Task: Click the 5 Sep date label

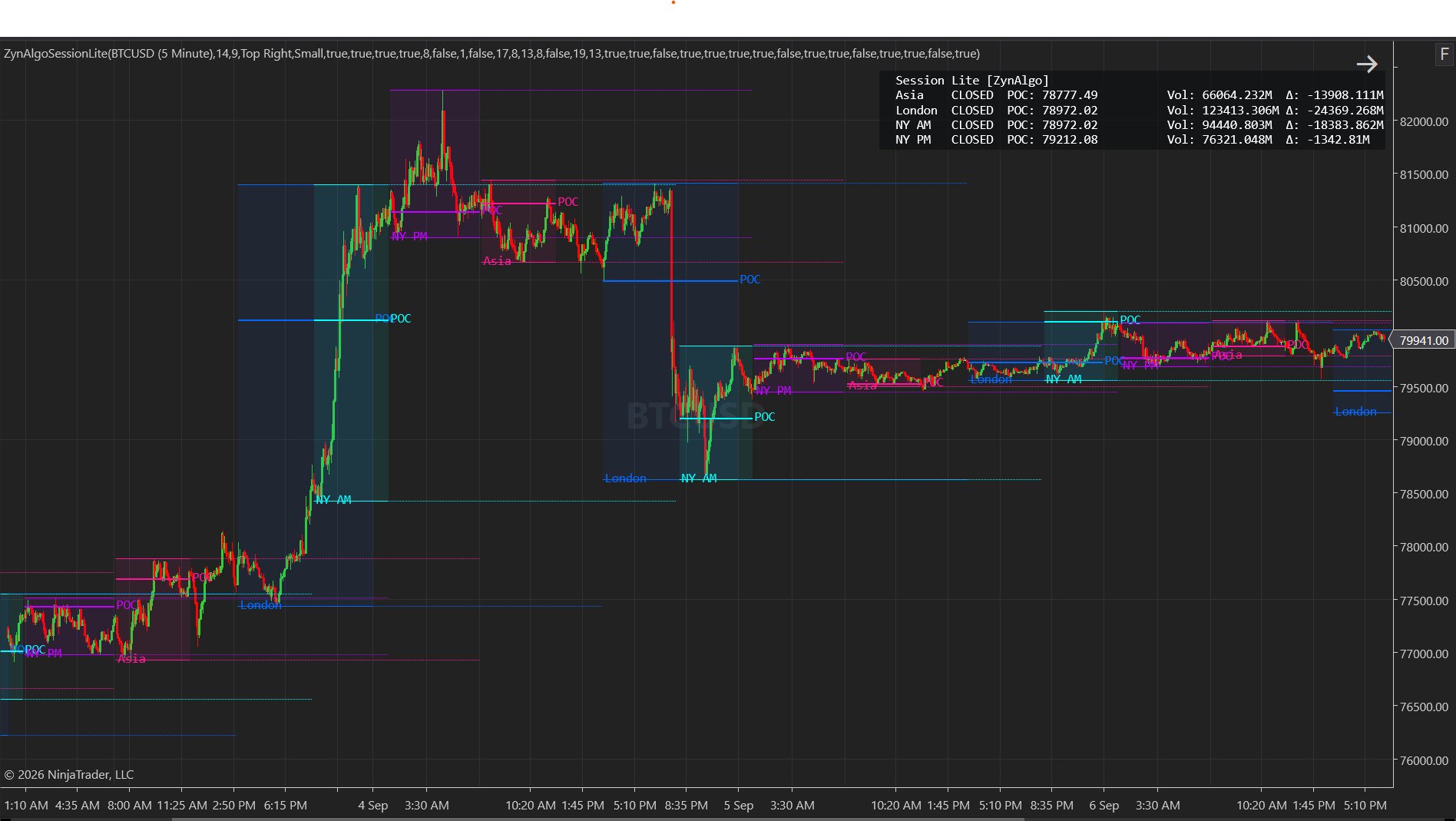Action: (x=739, y=806)
